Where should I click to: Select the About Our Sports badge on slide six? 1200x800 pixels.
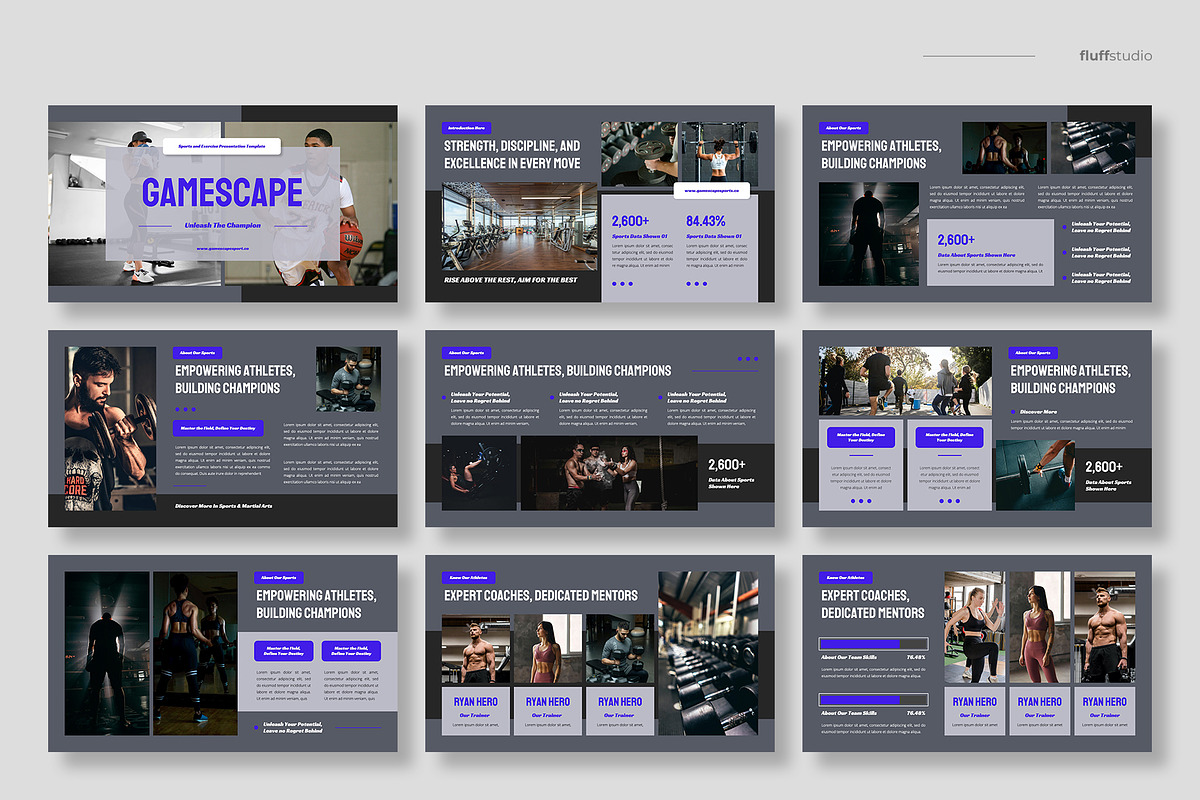(x=1034, y=352)
